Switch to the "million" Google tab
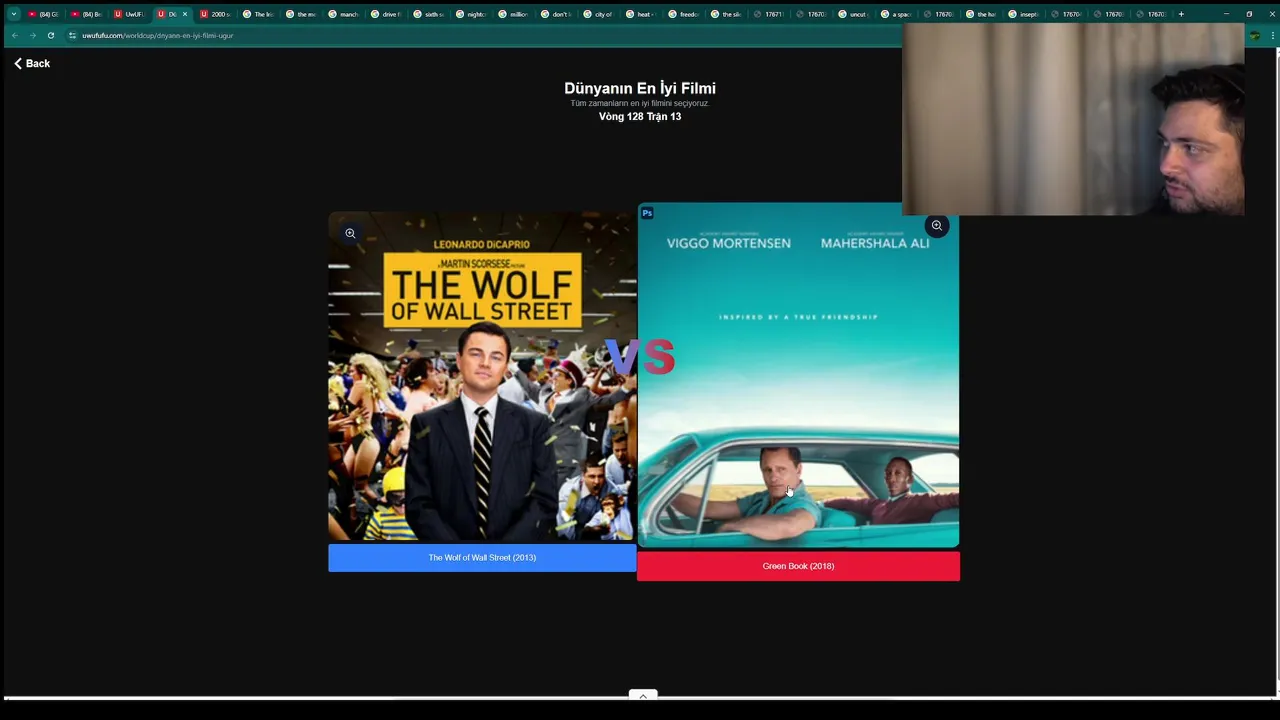 (x=513, y=14)
